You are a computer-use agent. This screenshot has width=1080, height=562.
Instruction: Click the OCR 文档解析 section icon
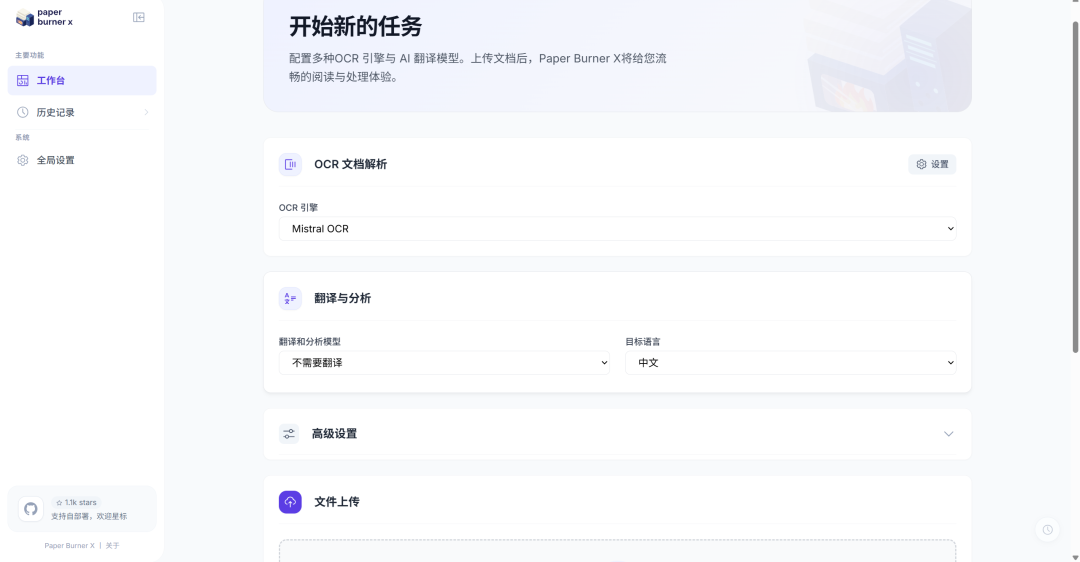290,165
